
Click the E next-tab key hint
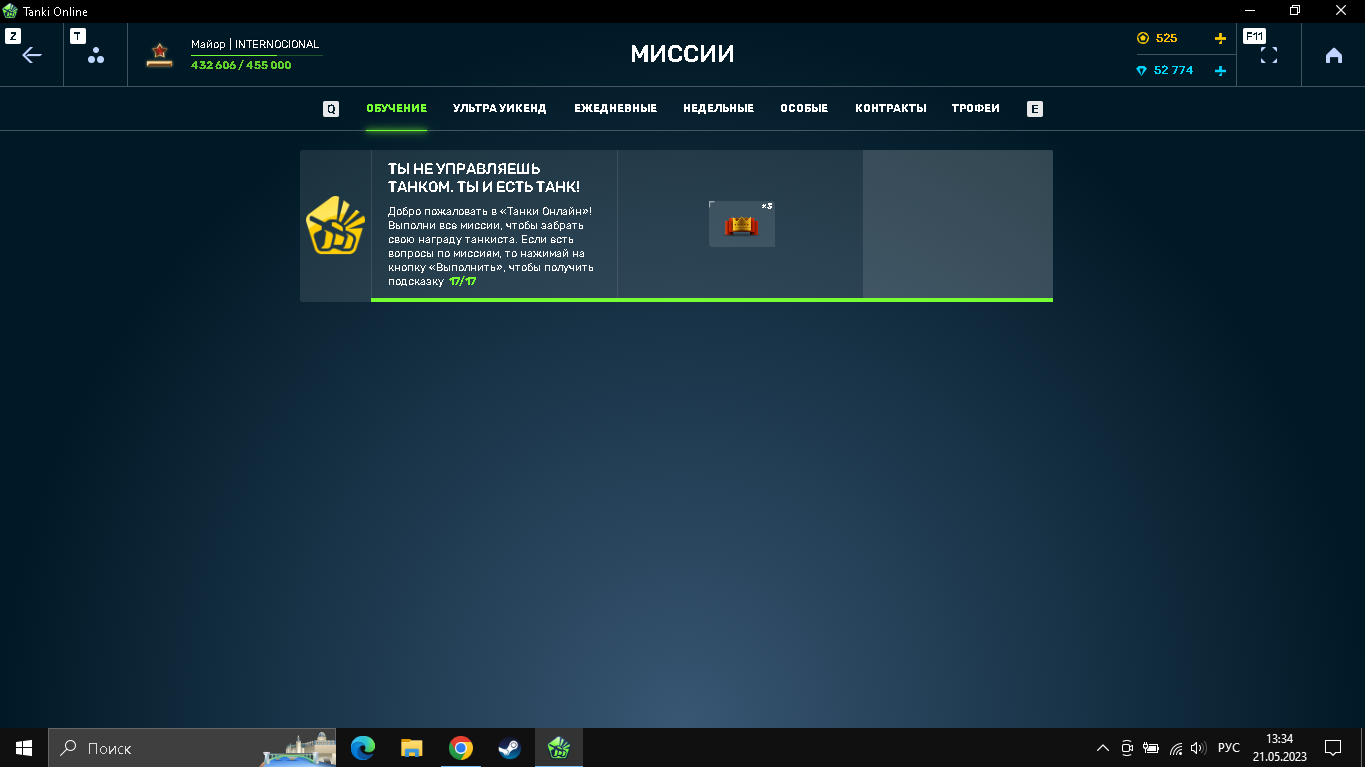pyautogui.click(x=1035, y=109)
